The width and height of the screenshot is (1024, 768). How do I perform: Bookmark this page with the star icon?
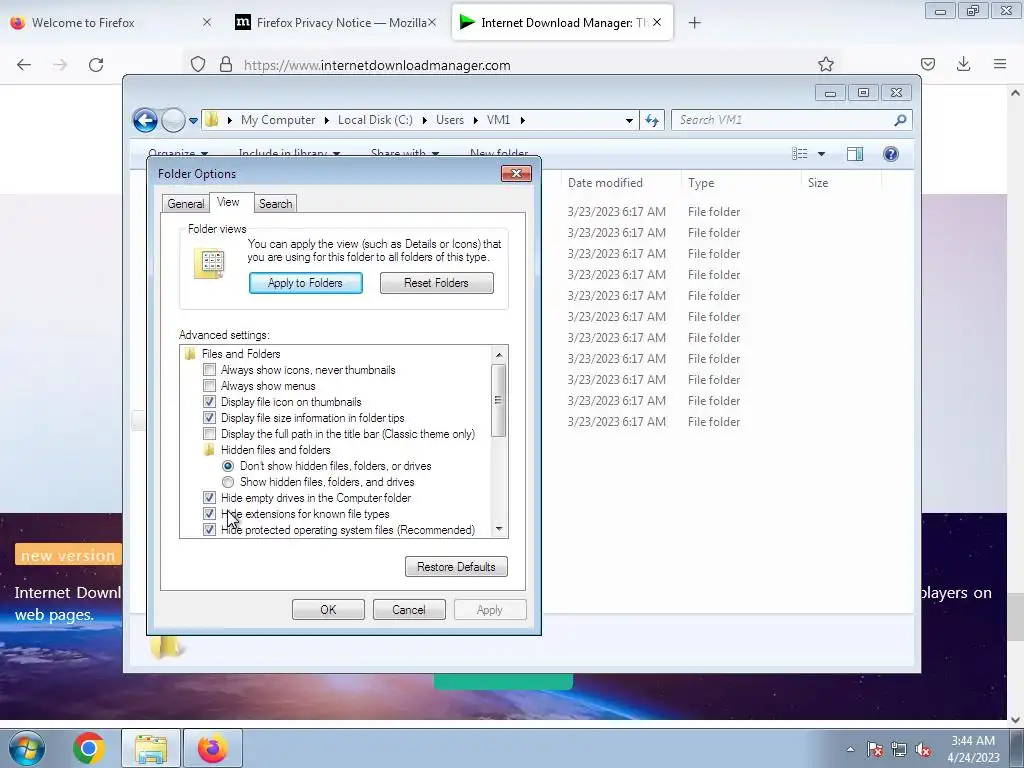tap(825, 64)
